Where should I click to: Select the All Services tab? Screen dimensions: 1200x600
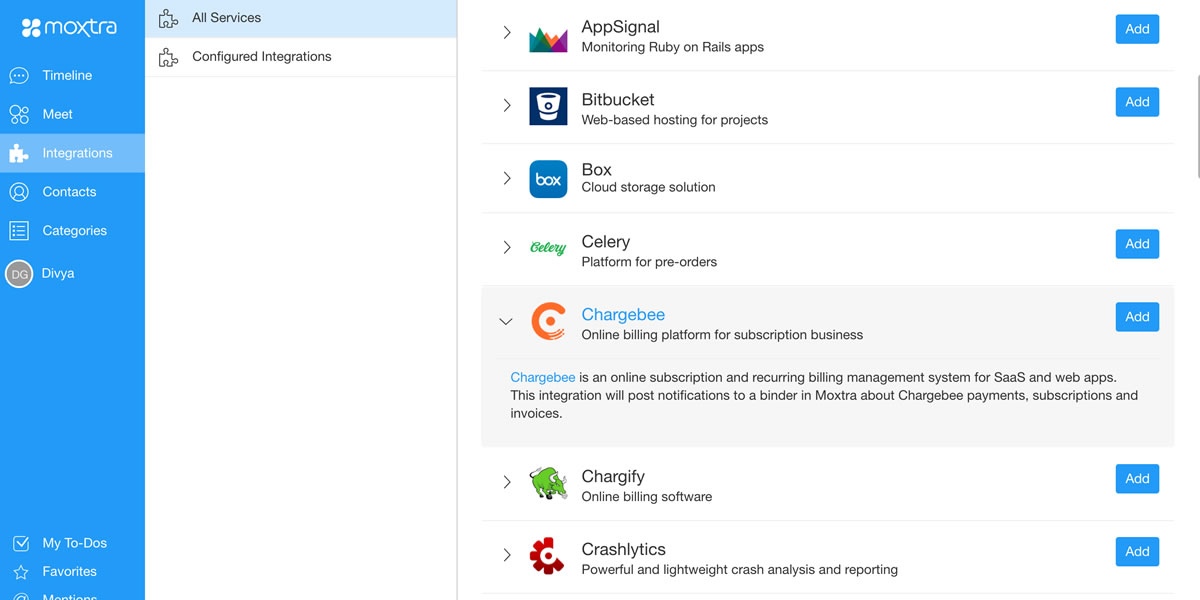tap(301, 18)
